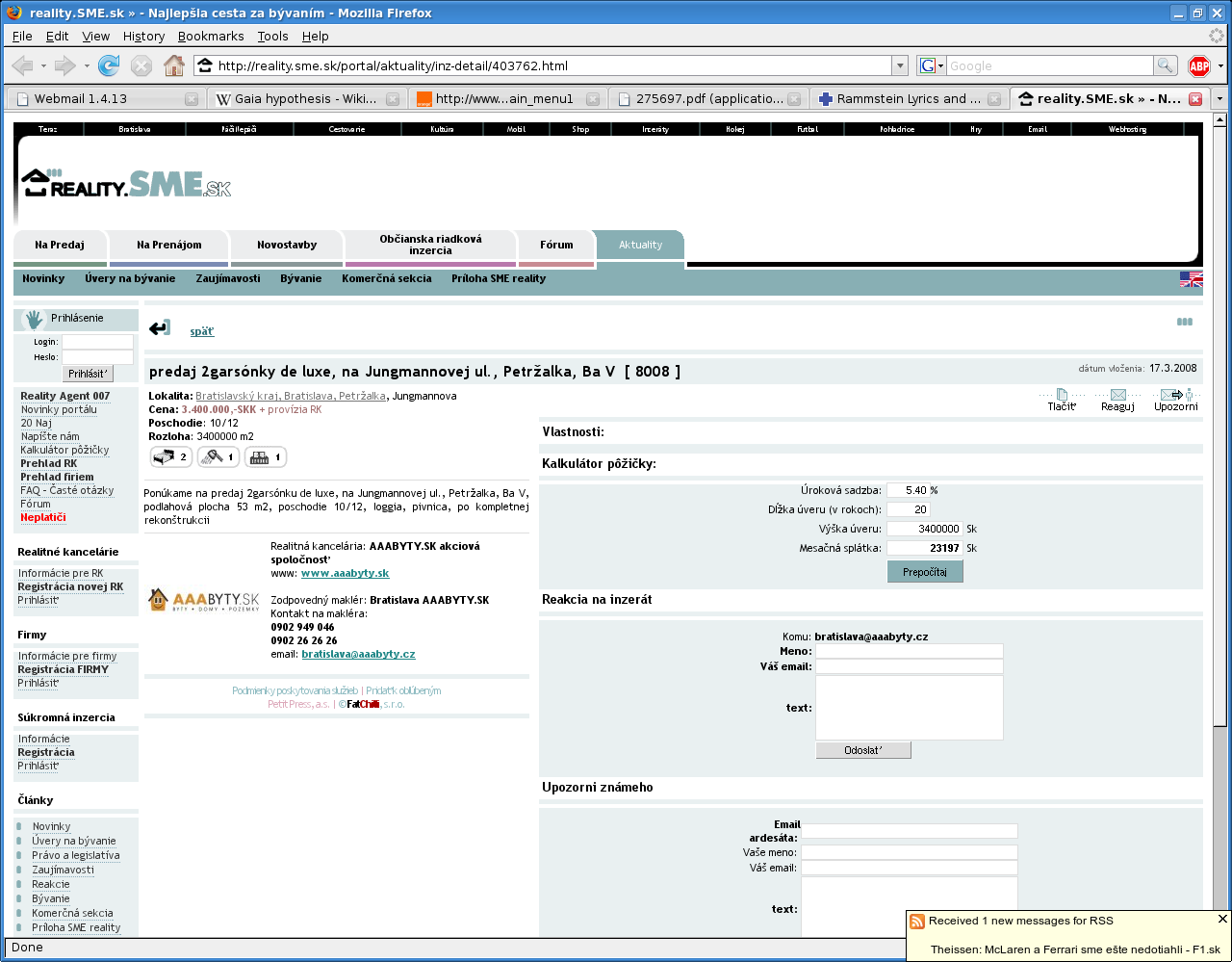Open the Na Prenájom tab
Image resolution: width=1232 pixels, height=962 pixels.
pyautogui.click(x=169, y=245)
